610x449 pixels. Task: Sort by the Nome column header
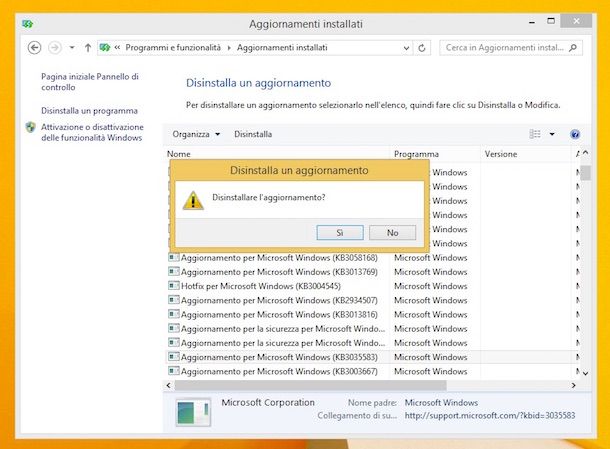click(x=278, y=154)
